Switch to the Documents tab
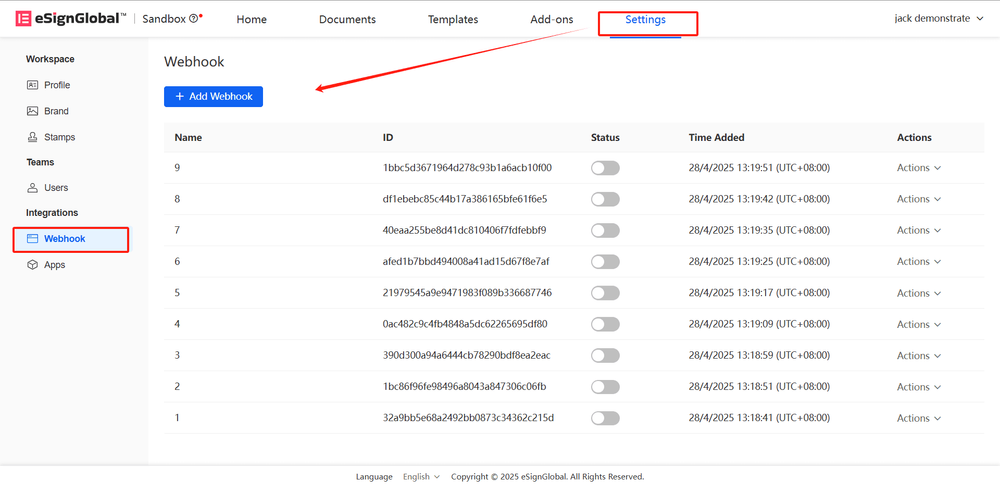Image resolution: width=1000 pixels, height=486 pixels. click(347, 19)
